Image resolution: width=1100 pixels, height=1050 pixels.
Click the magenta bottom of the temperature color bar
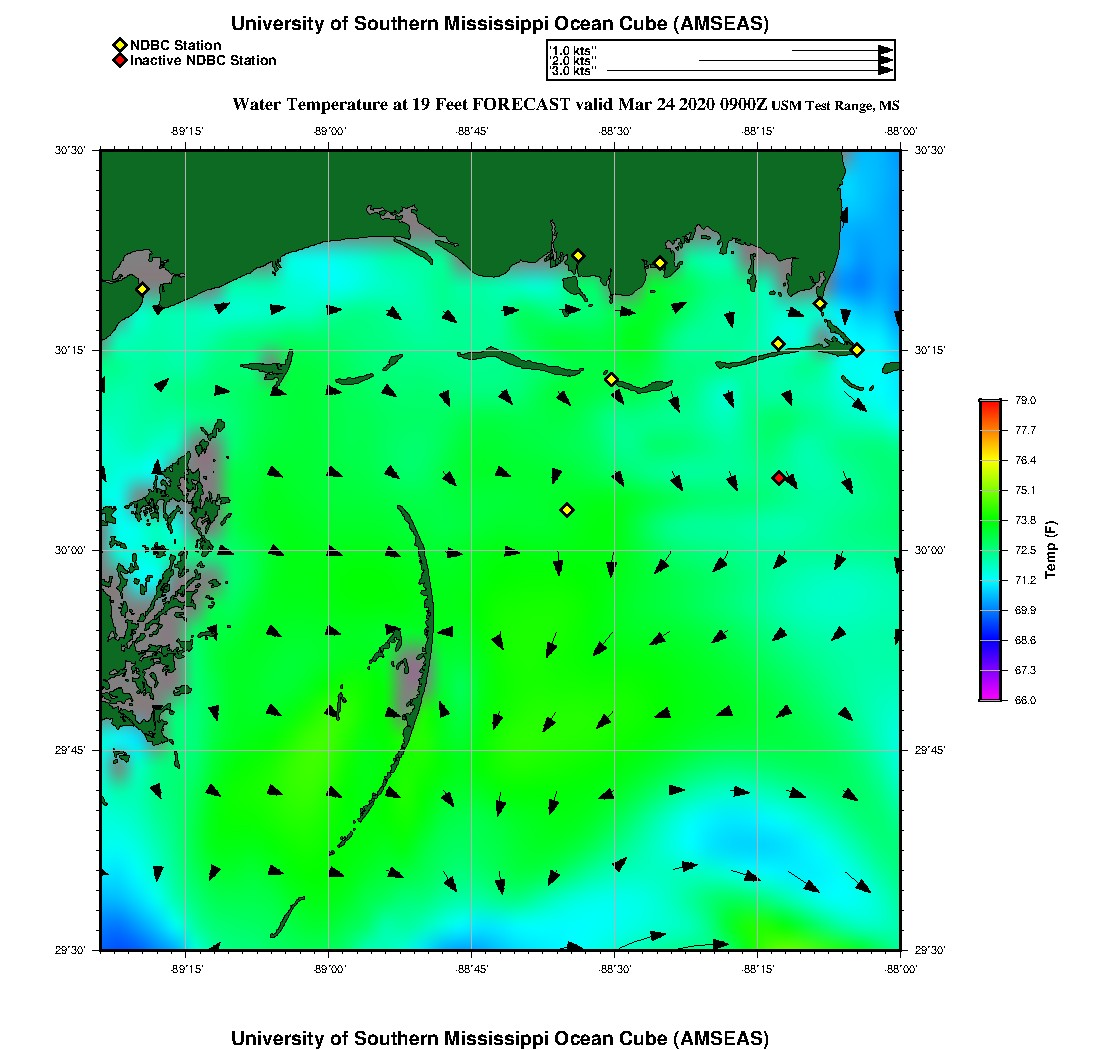click(990, 694)
